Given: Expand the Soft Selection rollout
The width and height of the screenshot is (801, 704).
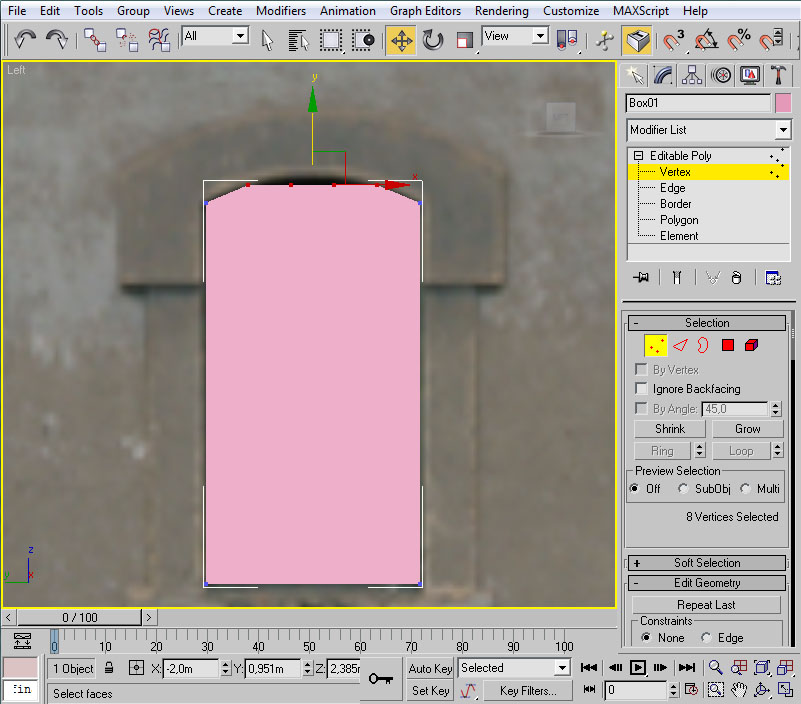Looking at the screenshot, I should [x=706, y=563].
